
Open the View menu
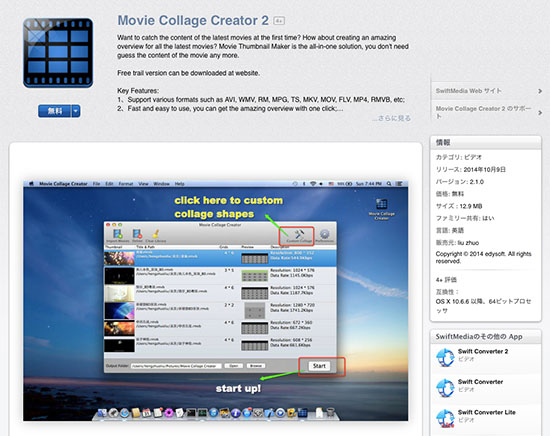point(143,184)
